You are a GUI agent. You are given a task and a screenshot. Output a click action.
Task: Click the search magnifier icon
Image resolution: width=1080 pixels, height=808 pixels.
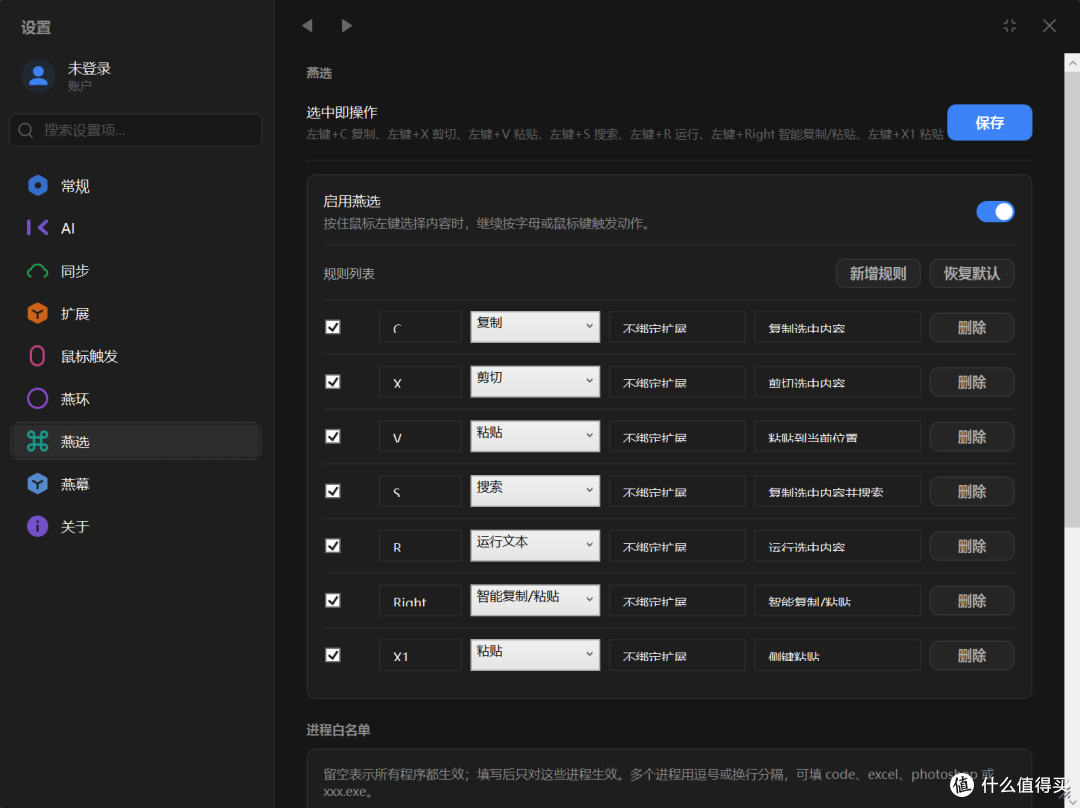pos(25,130)
